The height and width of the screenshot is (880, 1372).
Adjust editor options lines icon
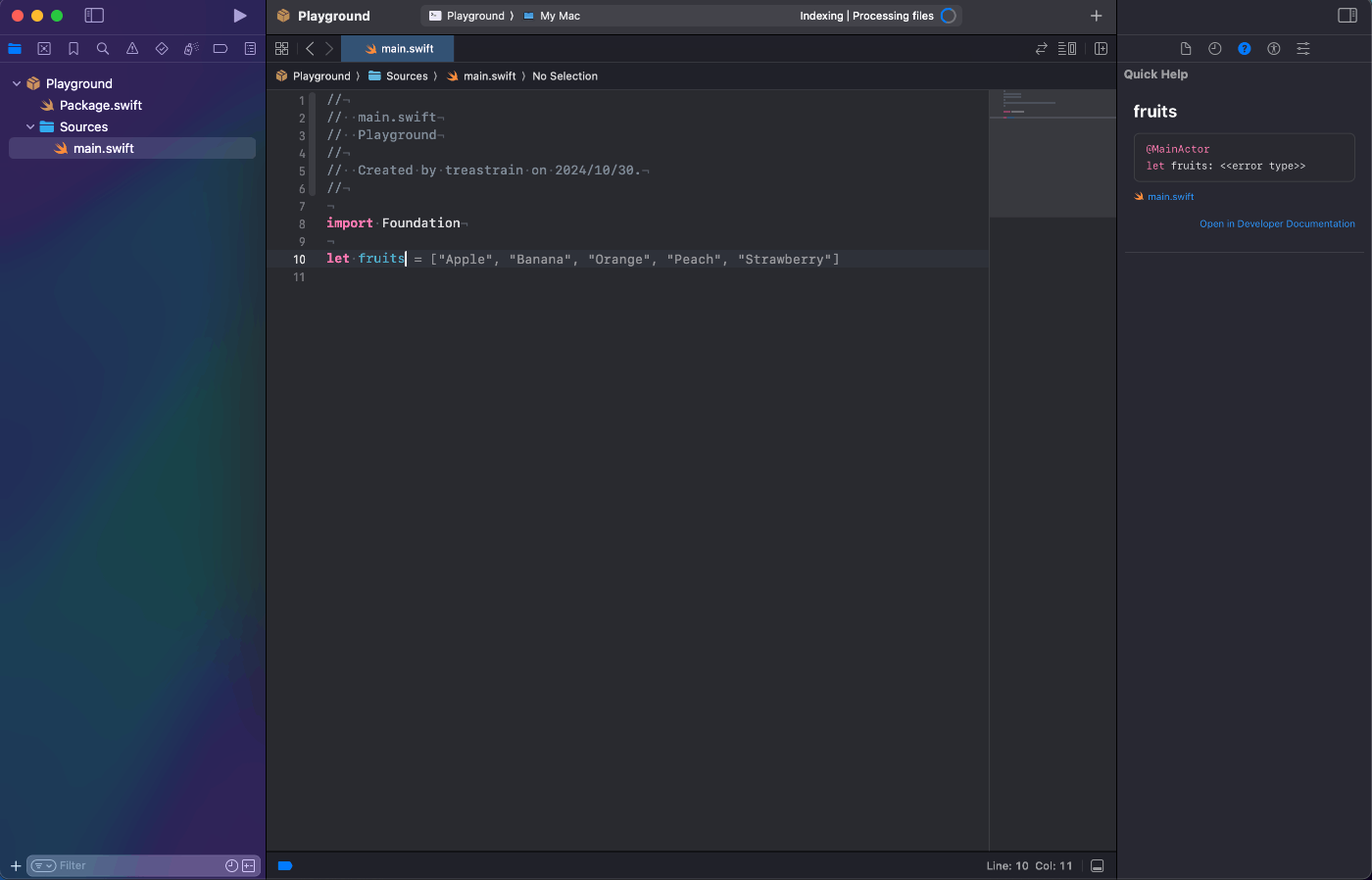1067,48
